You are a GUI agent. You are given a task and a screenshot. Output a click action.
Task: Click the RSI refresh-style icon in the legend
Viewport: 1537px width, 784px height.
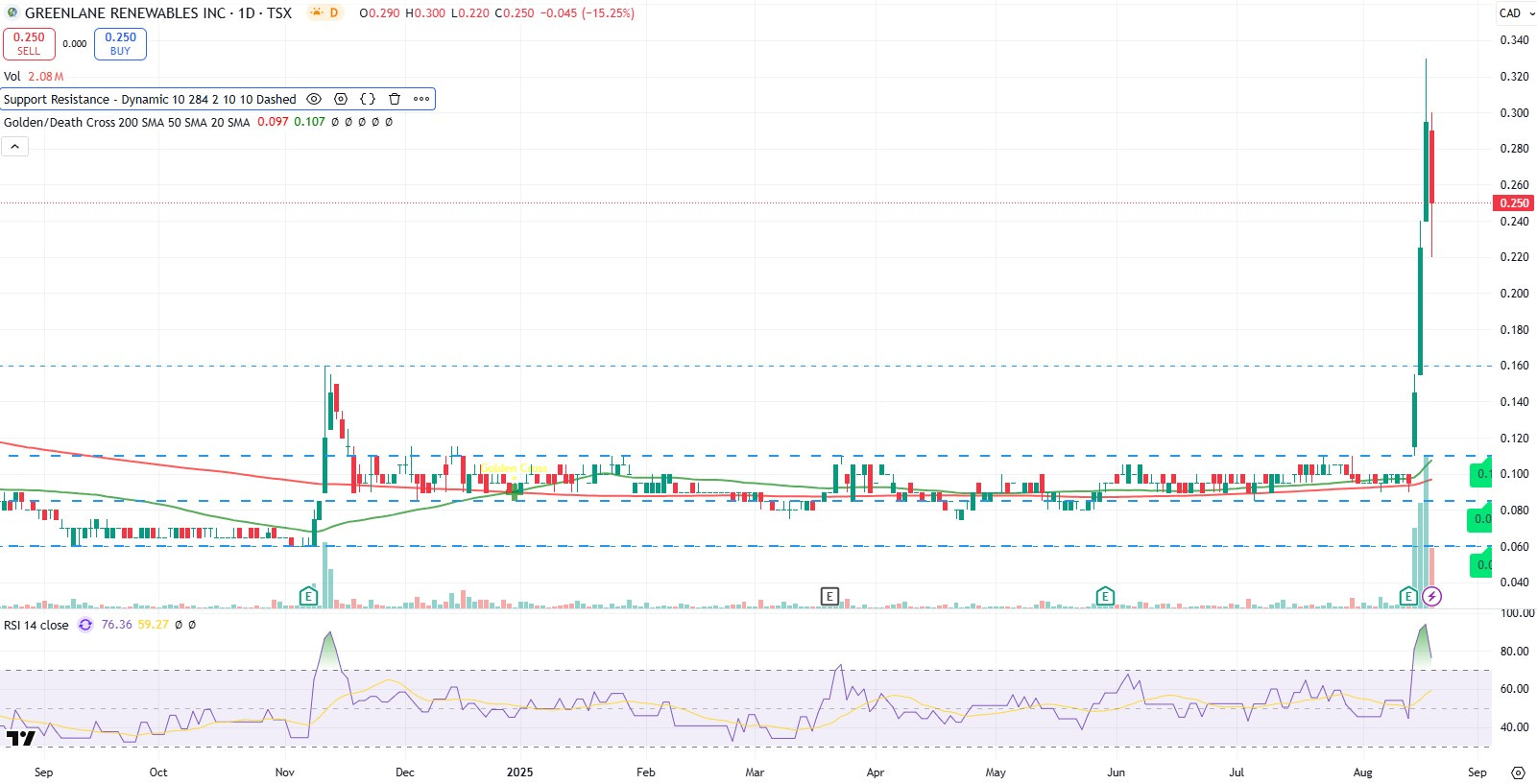[x=85, y=625]
